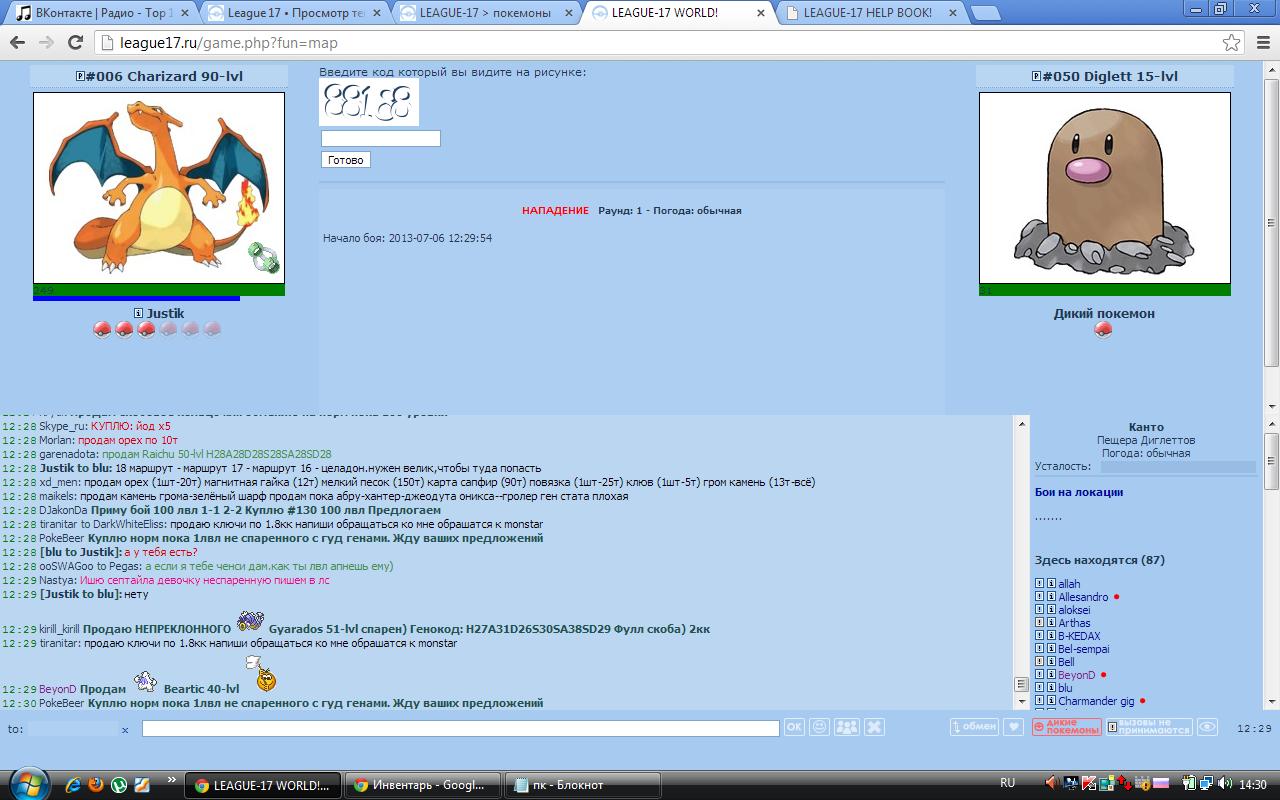The image size is (1280, 800).
Task: Click Diglett's green HP bar
Action: tap(1105, 290)
